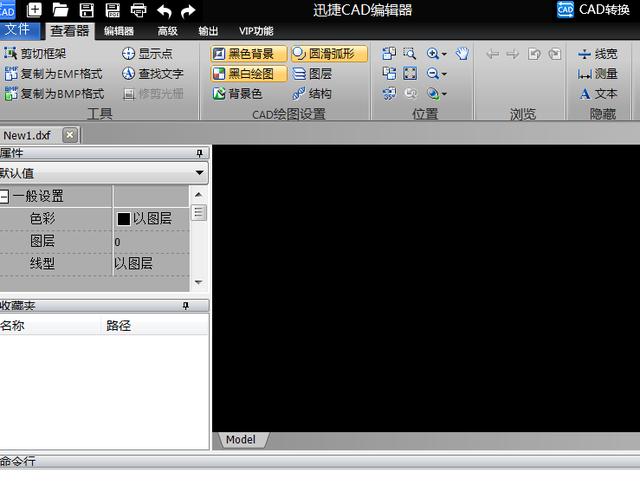This screenshot has height=485, width=640.
Task: Switch to the VIP功能 tab
Action: (256, 31)
